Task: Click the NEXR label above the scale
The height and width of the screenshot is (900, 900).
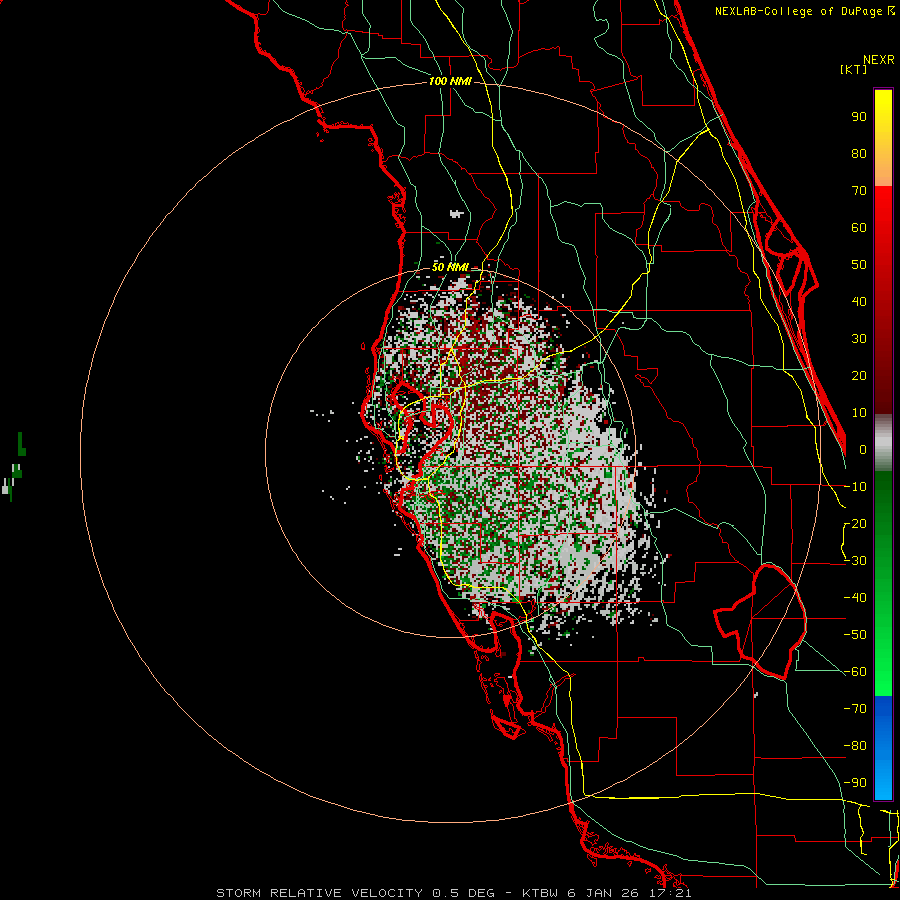Action: [878, 60]
